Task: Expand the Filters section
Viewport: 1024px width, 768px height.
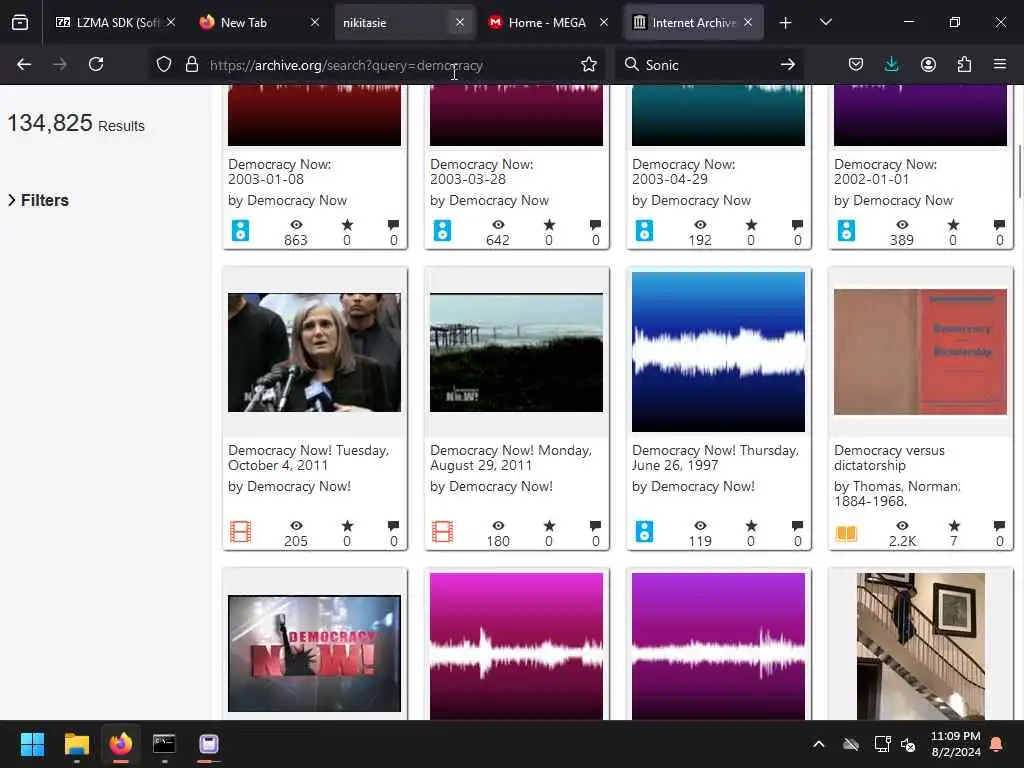Action: [39, 200]
